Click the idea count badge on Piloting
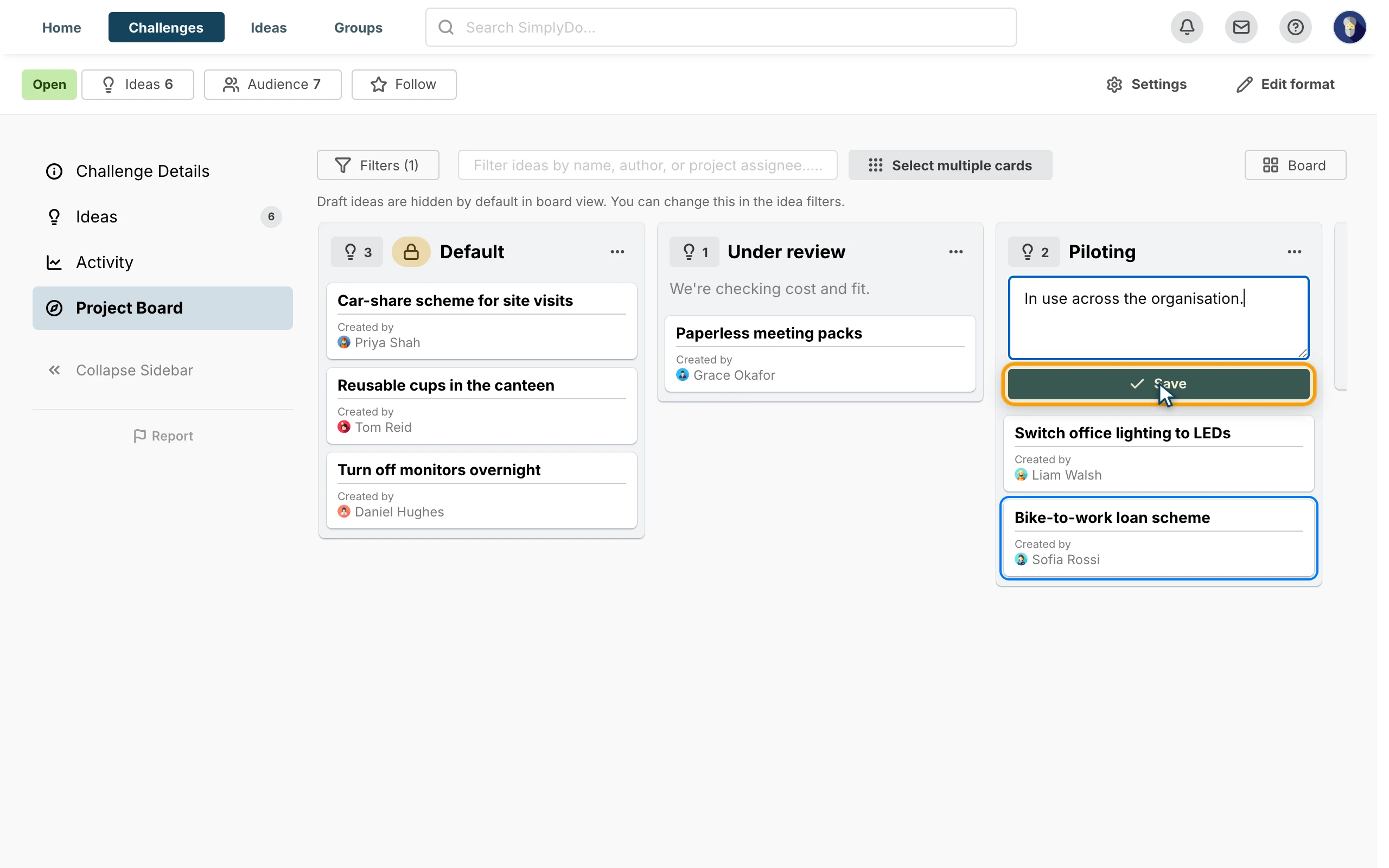1389x868 pixels. tap(1034, 251)
